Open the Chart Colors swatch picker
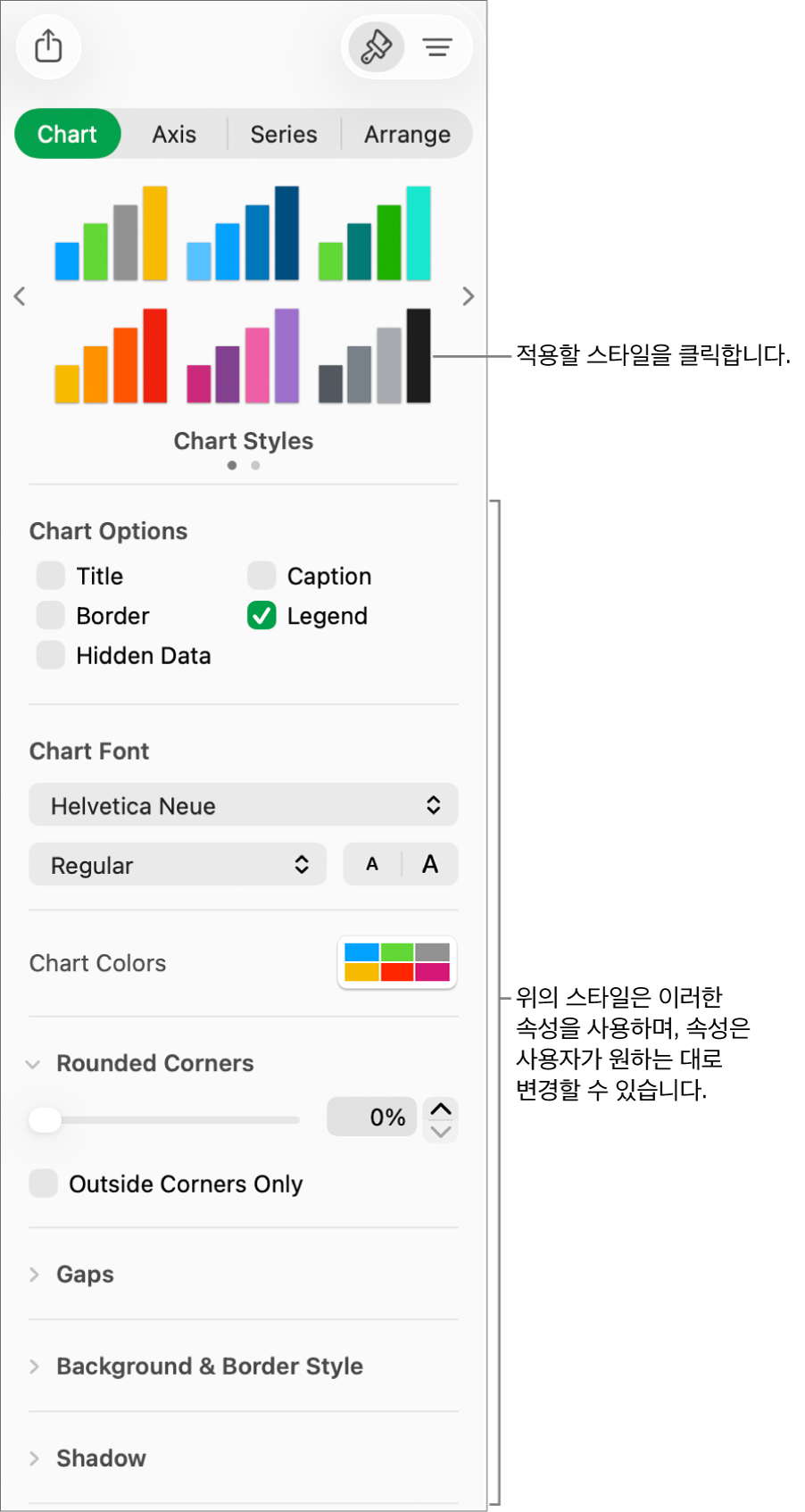 (x=397, y=962)
